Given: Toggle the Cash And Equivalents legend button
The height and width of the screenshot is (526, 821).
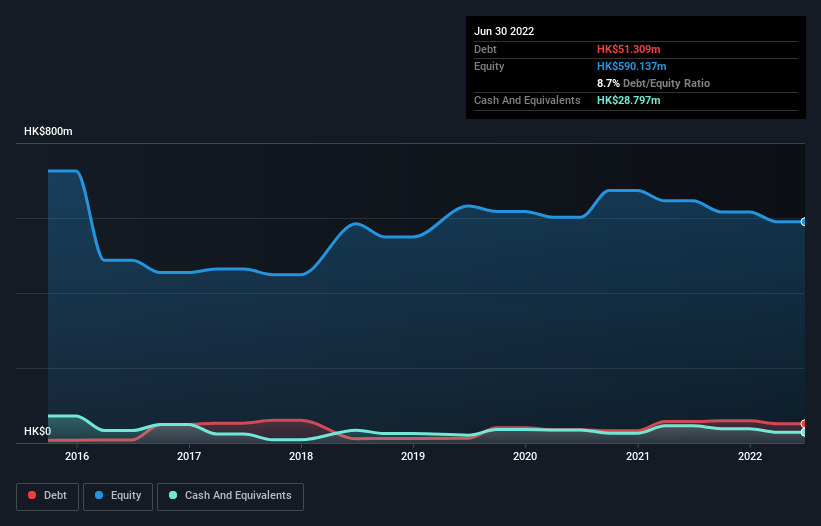Looking at the screenshot, I should coord(230,496).
